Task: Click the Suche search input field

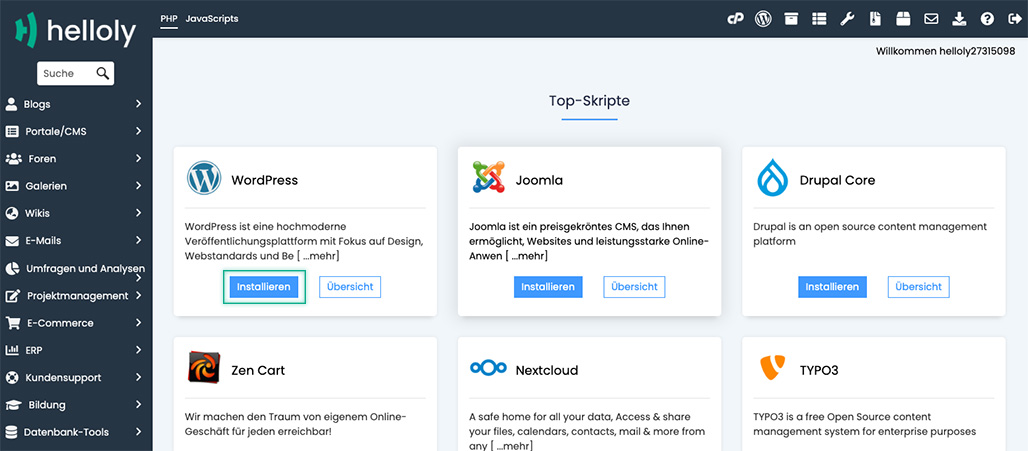Action: tap(65, 73)
